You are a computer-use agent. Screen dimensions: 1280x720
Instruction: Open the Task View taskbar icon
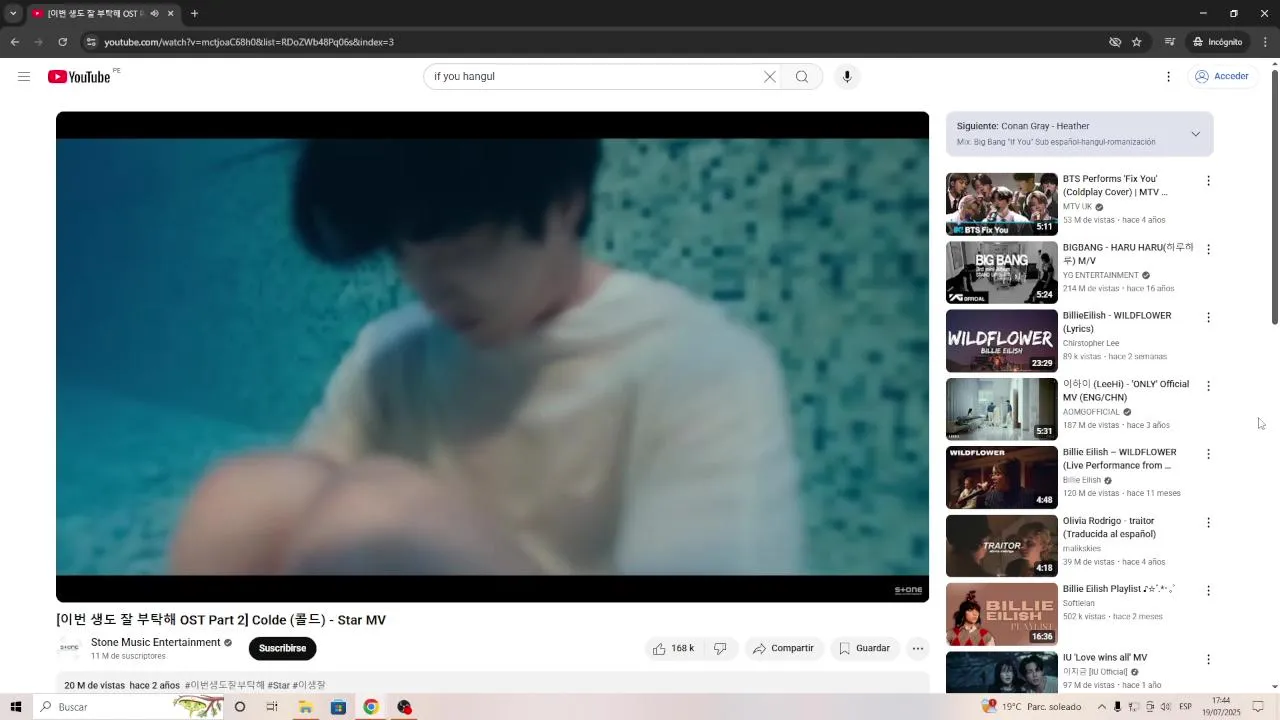[272, 707]
